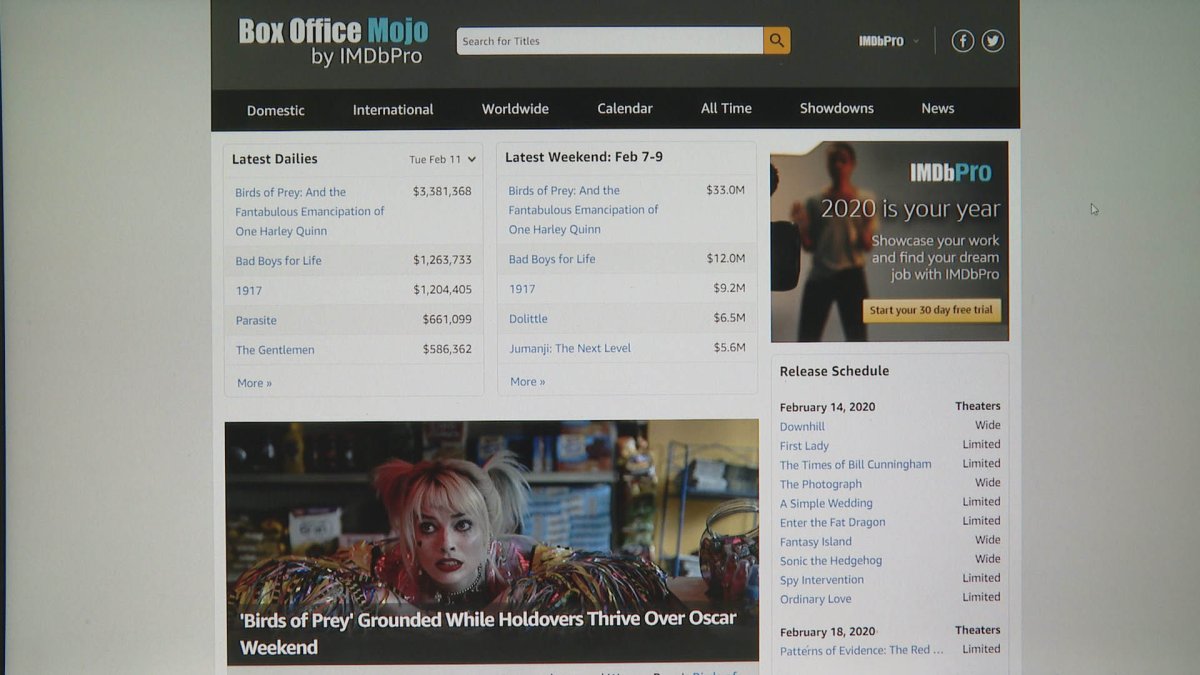Open Birds of Prey in Latest Dailies
1200x675 pixels.
(x=310, y=211)
